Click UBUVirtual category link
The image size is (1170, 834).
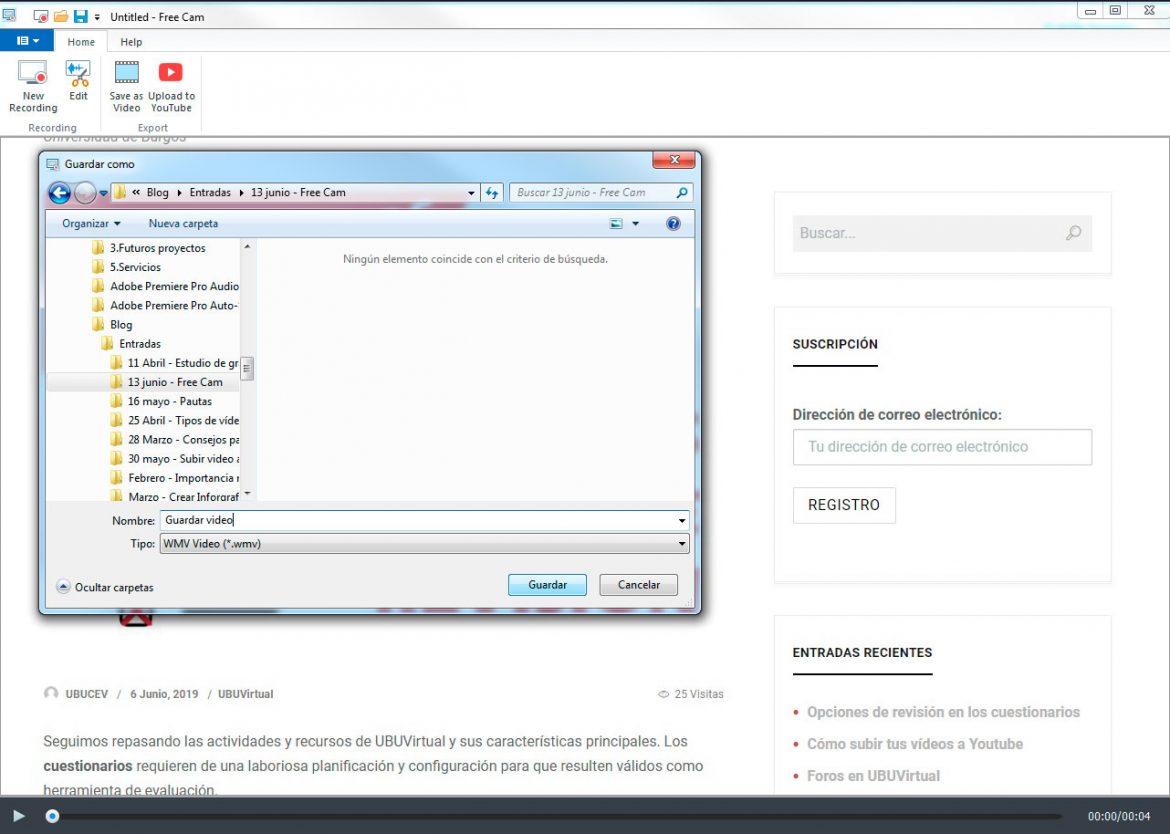[245, 694]
